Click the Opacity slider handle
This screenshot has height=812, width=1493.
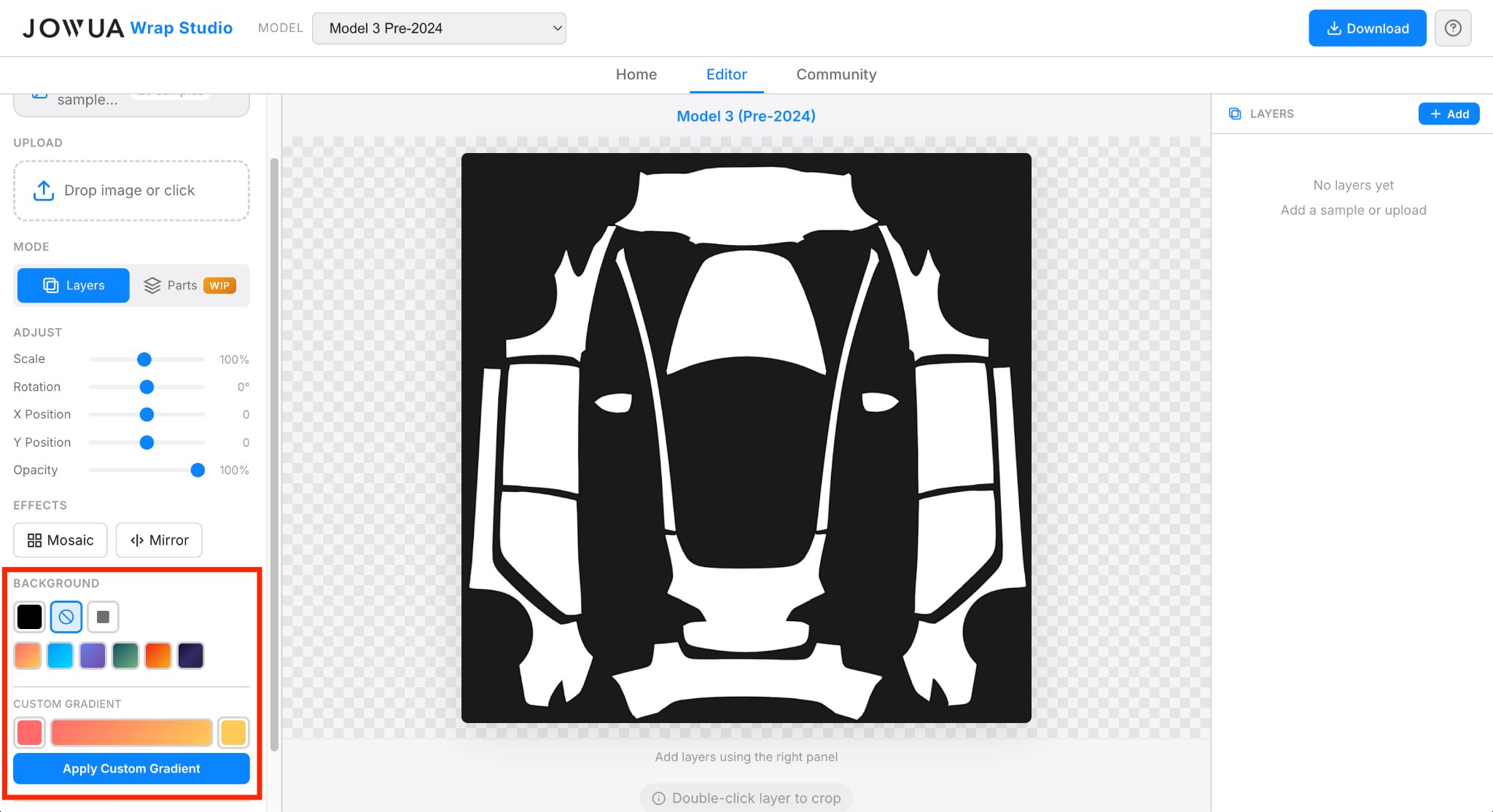coord(198,470)
